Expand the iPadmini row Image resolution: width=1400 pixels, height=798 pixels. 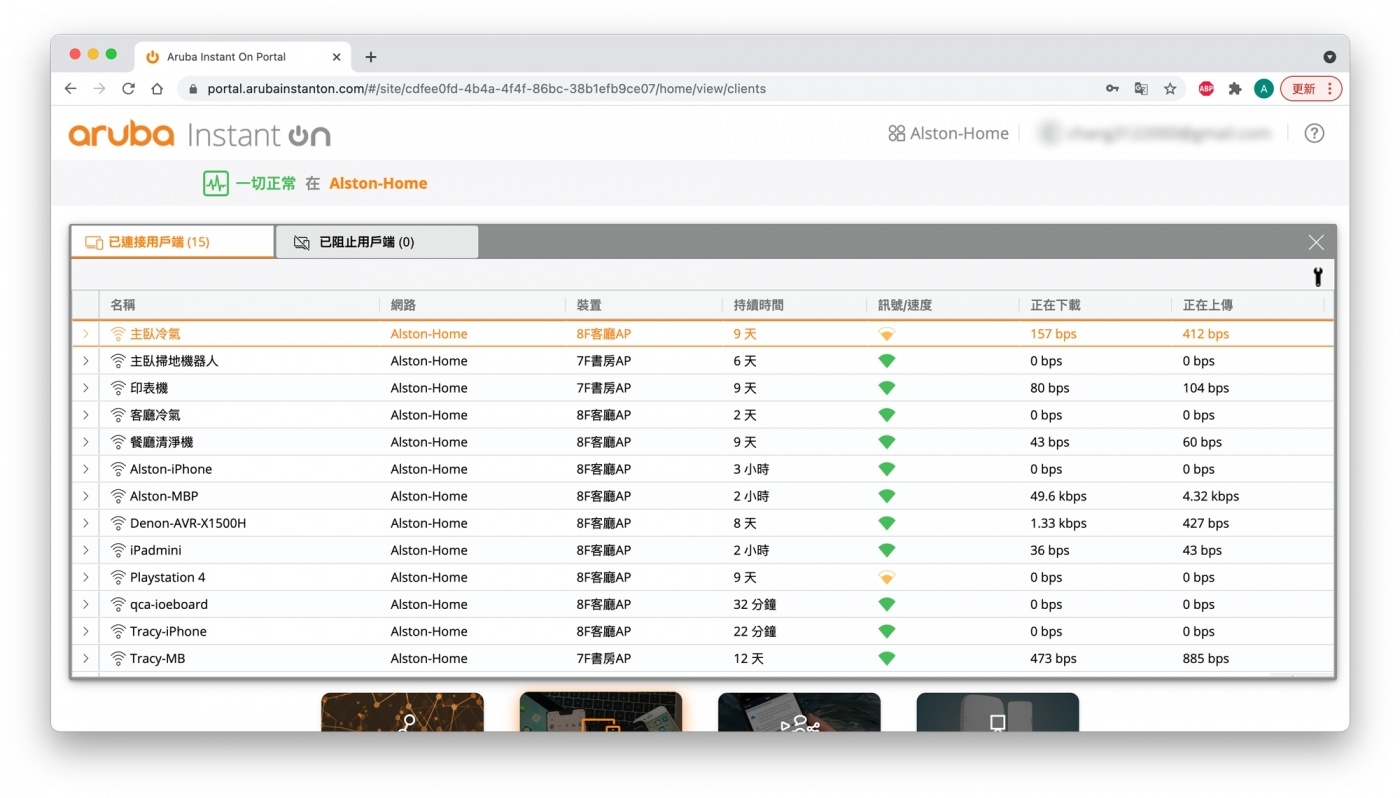(x=86, y=550)
